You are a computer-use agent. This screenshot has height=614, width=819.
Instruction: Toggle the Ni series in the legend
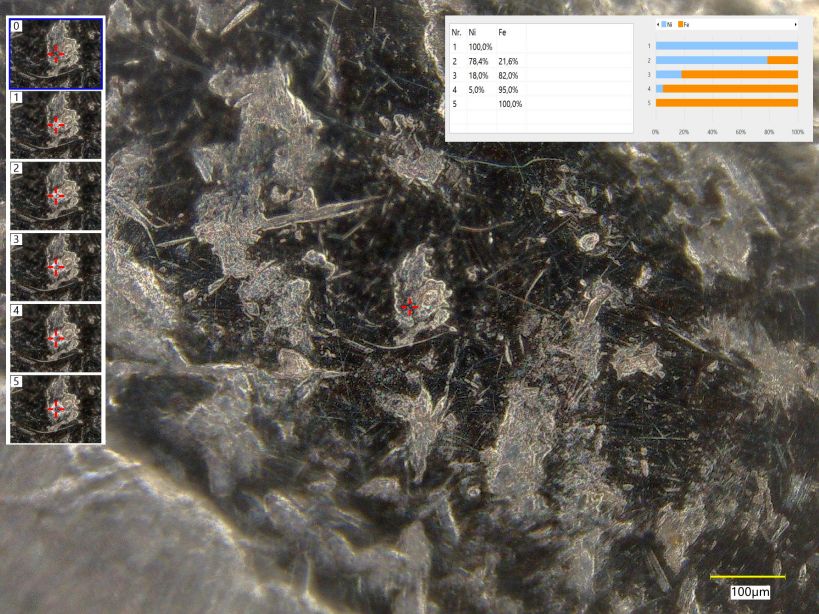click(667, 23)
